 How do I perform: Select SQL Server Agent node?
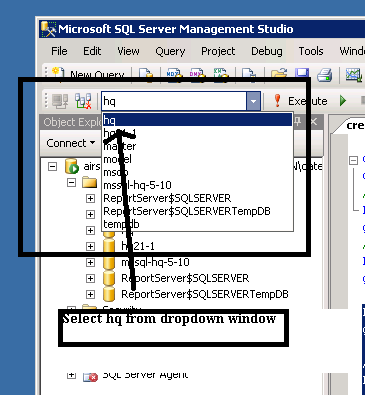pos(145,375)
